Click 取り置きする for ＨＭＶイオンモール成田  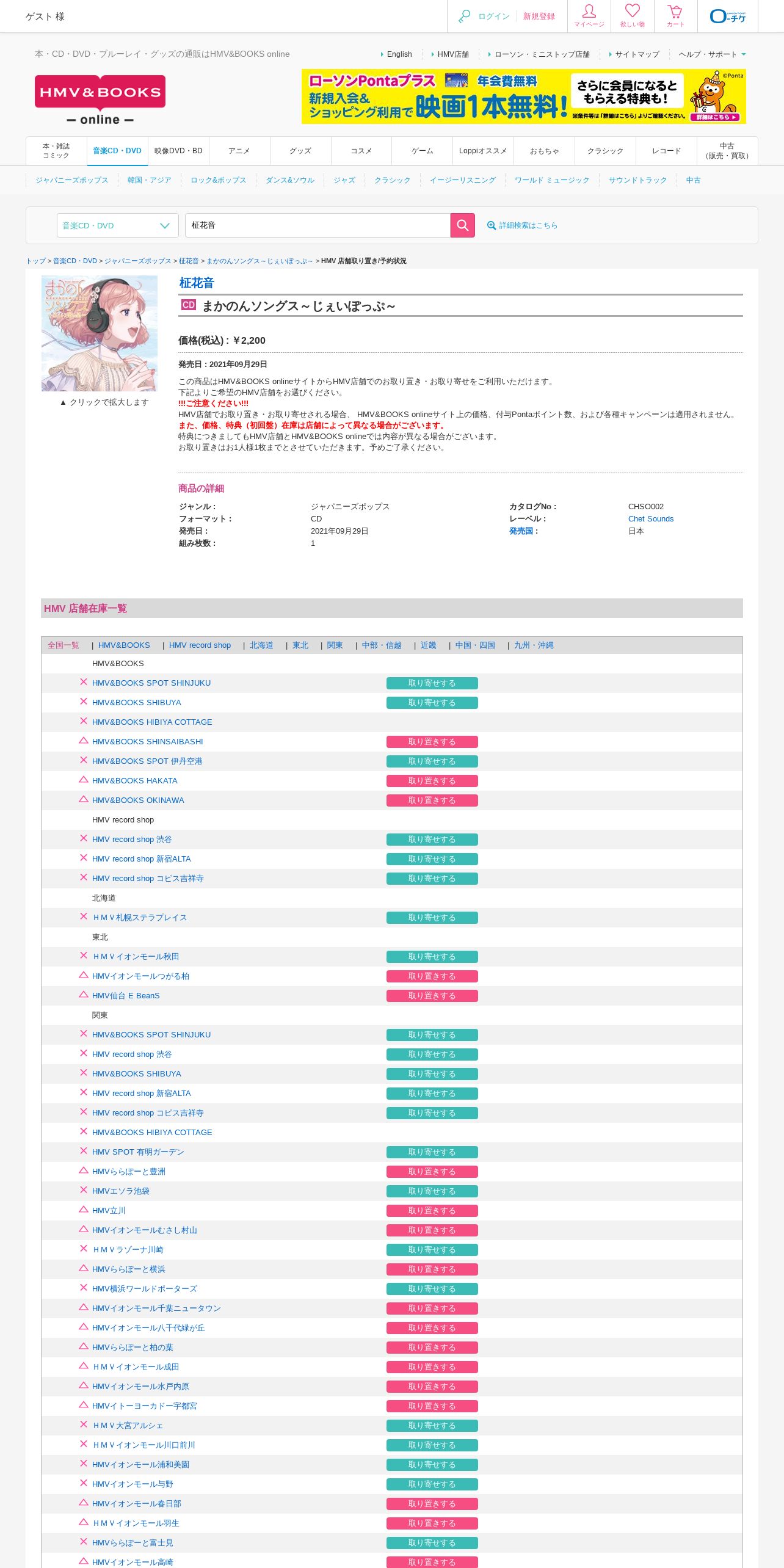pyautogui.click(x=432, y=1367)
